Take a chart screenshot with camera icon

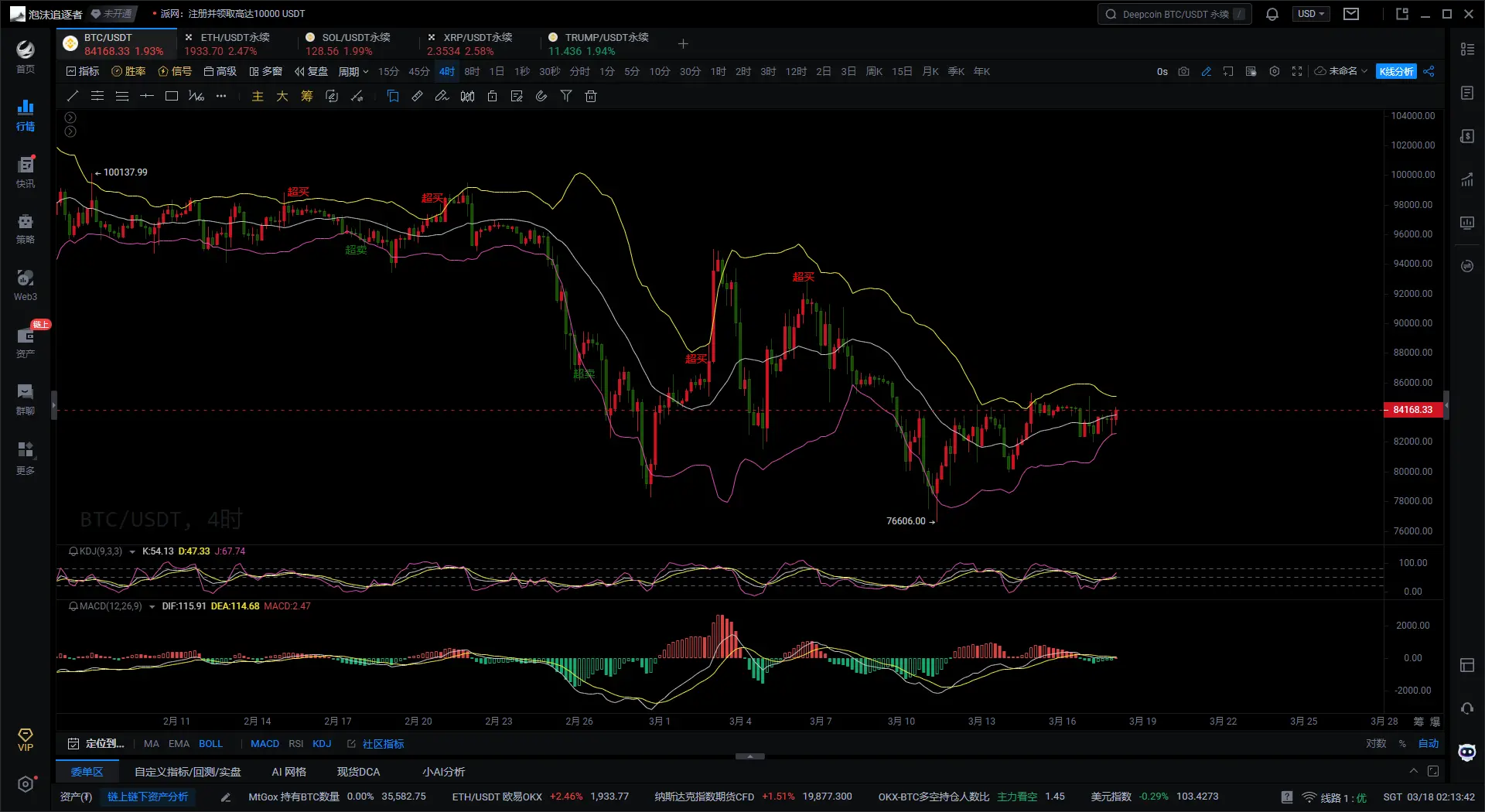click(x=1183, y=71)
